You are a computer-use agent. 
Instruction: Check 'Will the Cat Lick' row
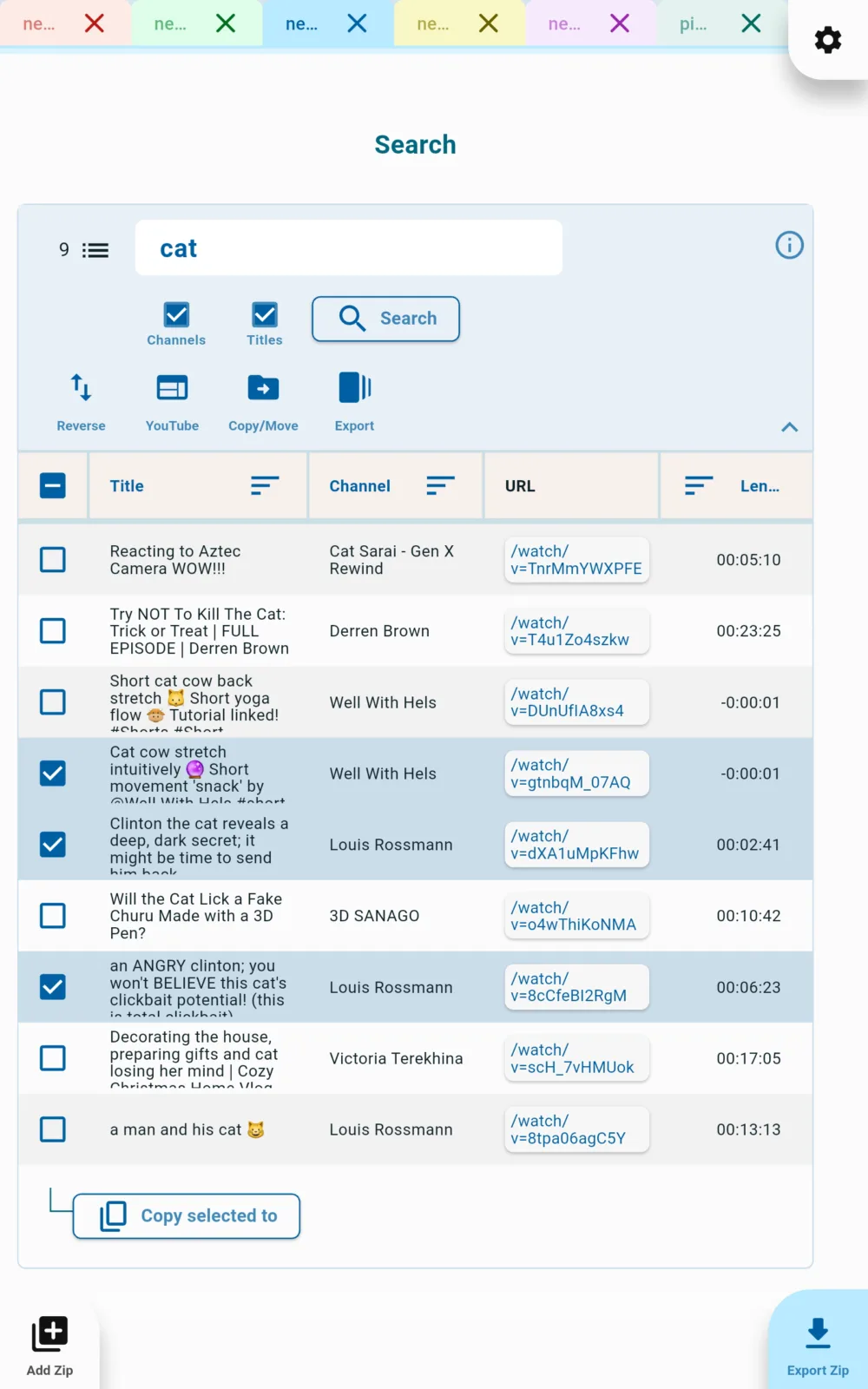click(x=53, y=916)
